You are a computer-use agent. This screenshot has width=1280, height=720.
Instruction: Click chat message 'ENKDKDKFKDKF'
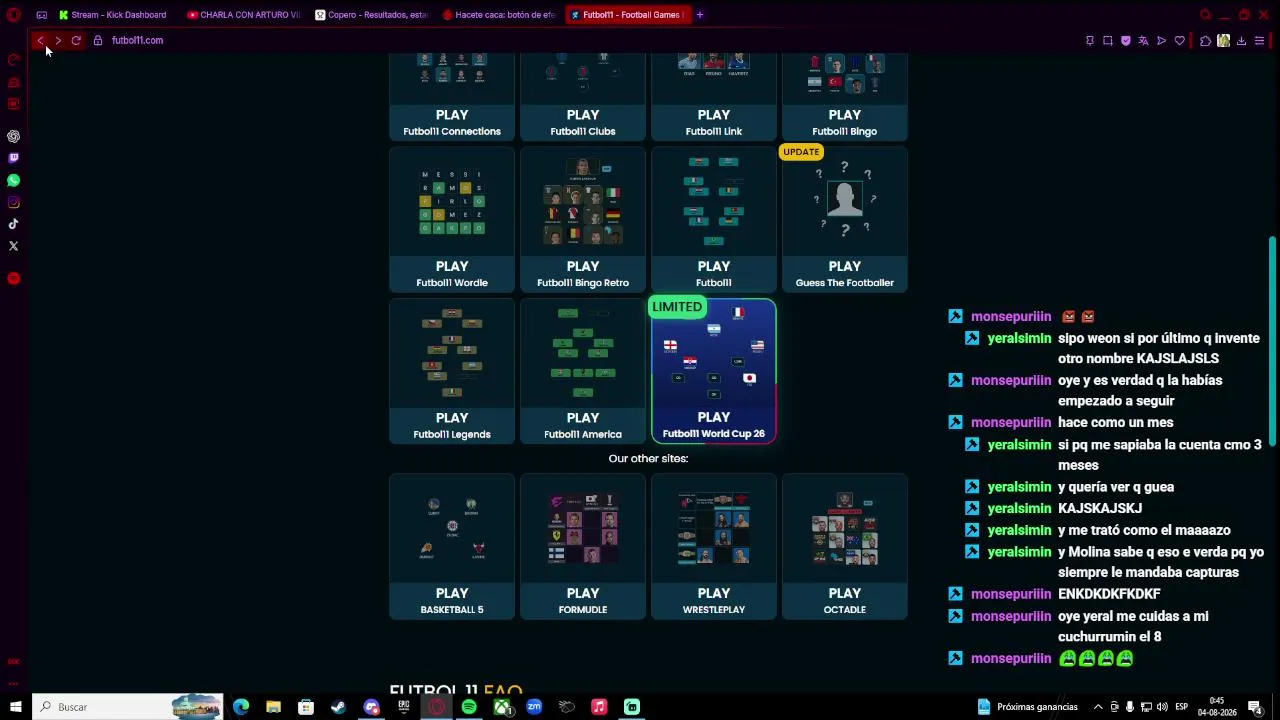click(x=1109, y=594)
